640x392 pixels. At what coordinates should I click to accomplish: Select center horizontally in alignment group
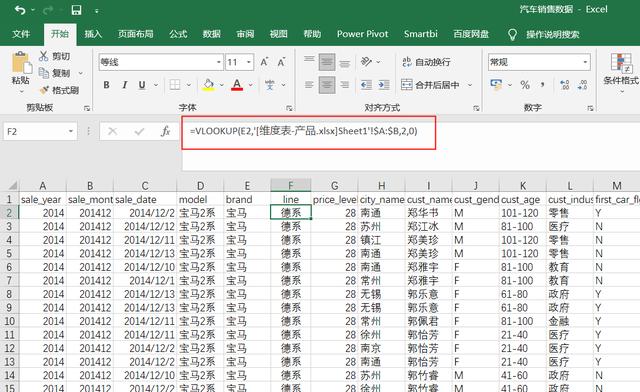327,85
